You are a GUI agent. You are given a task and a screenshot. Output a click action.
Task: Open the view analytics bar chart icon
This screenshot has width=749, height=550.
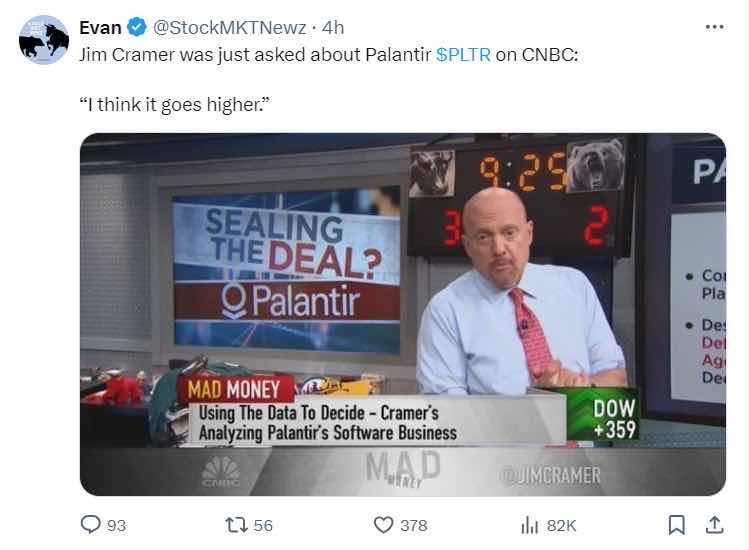tap(529, 525)
